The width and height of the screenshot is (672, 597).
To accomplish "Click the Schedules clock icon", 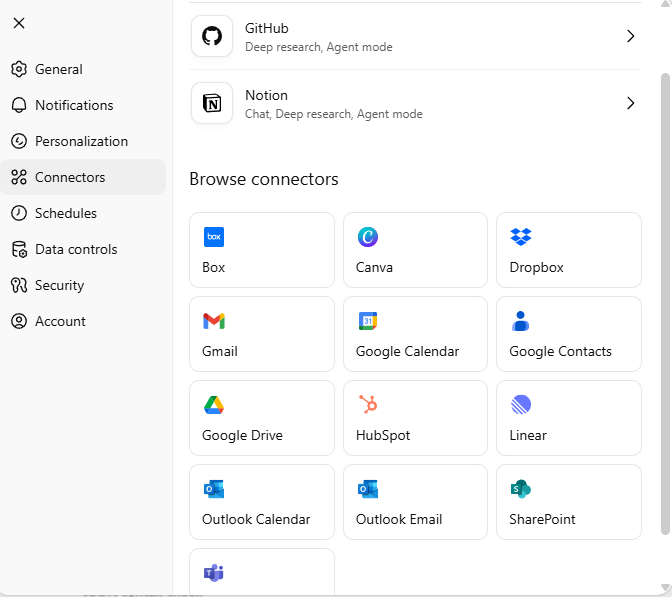I will 19,213.
